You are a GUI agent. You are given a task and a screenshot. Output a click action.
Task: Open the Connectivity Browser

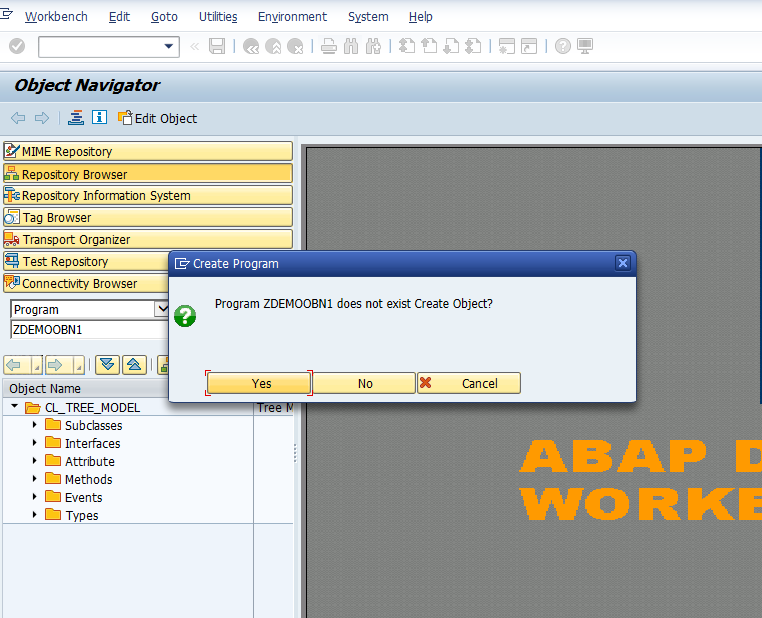point(86,283)
